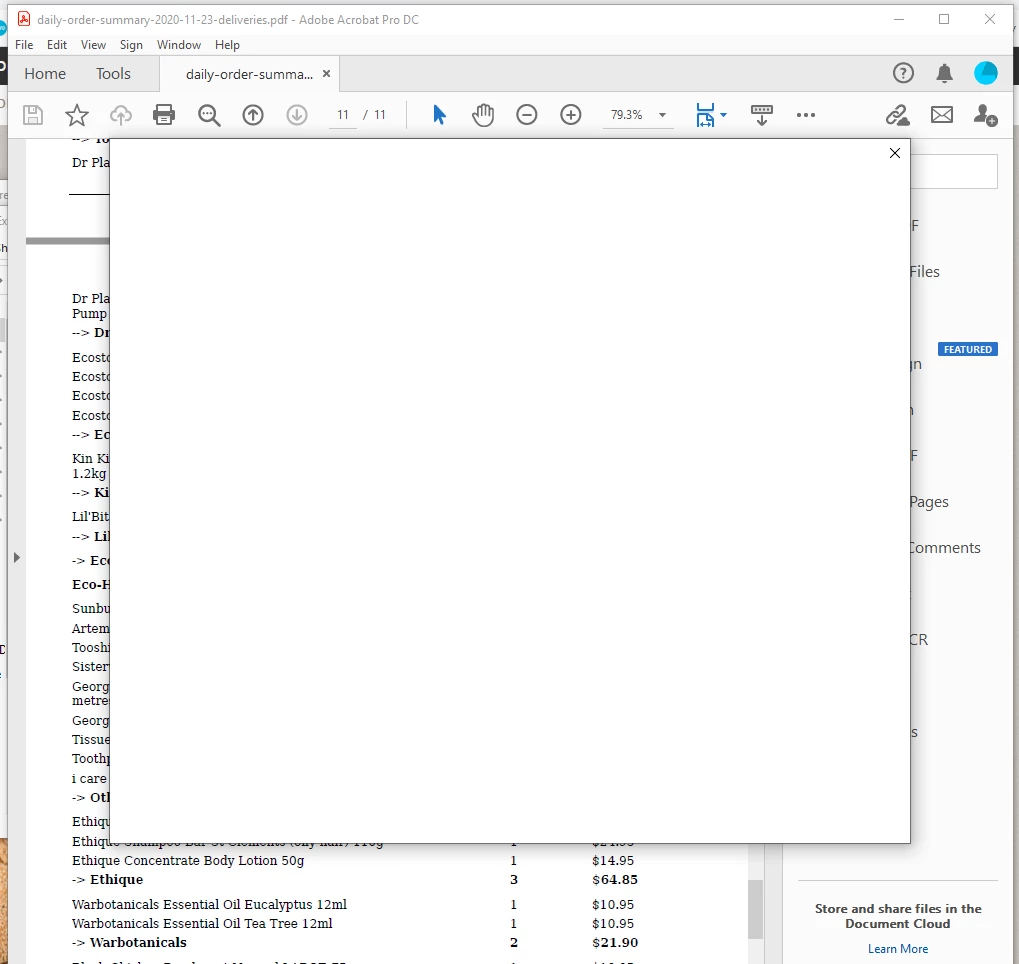Click the $14.95 price value
Screen dimensions: 1019x964
pyautogui.click(x=613, y=860)
